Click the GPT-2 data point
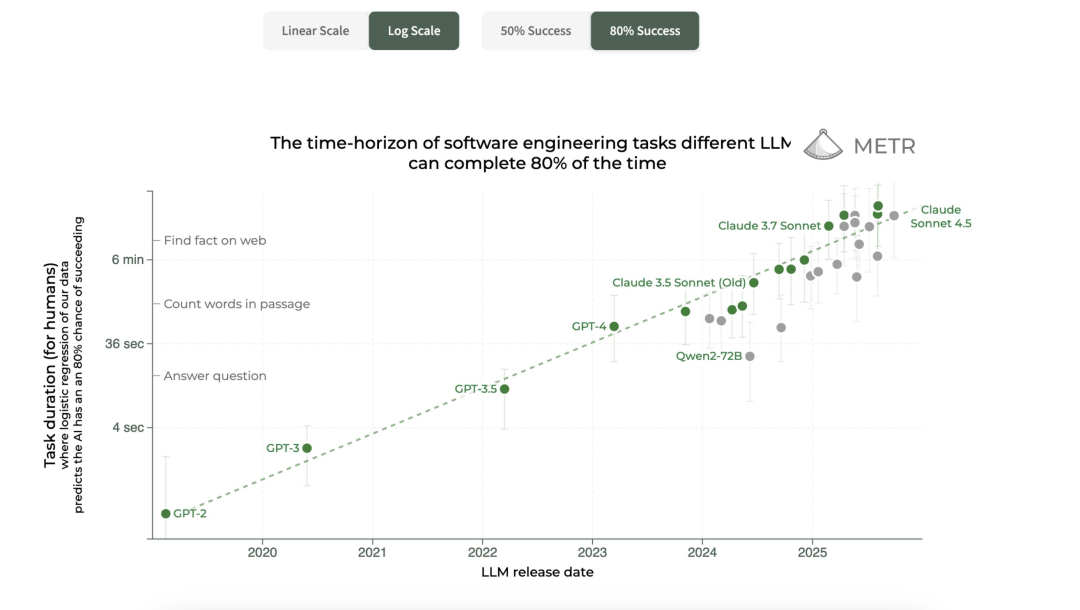The height and width of the screenshot is (610, 1080). 166,514
